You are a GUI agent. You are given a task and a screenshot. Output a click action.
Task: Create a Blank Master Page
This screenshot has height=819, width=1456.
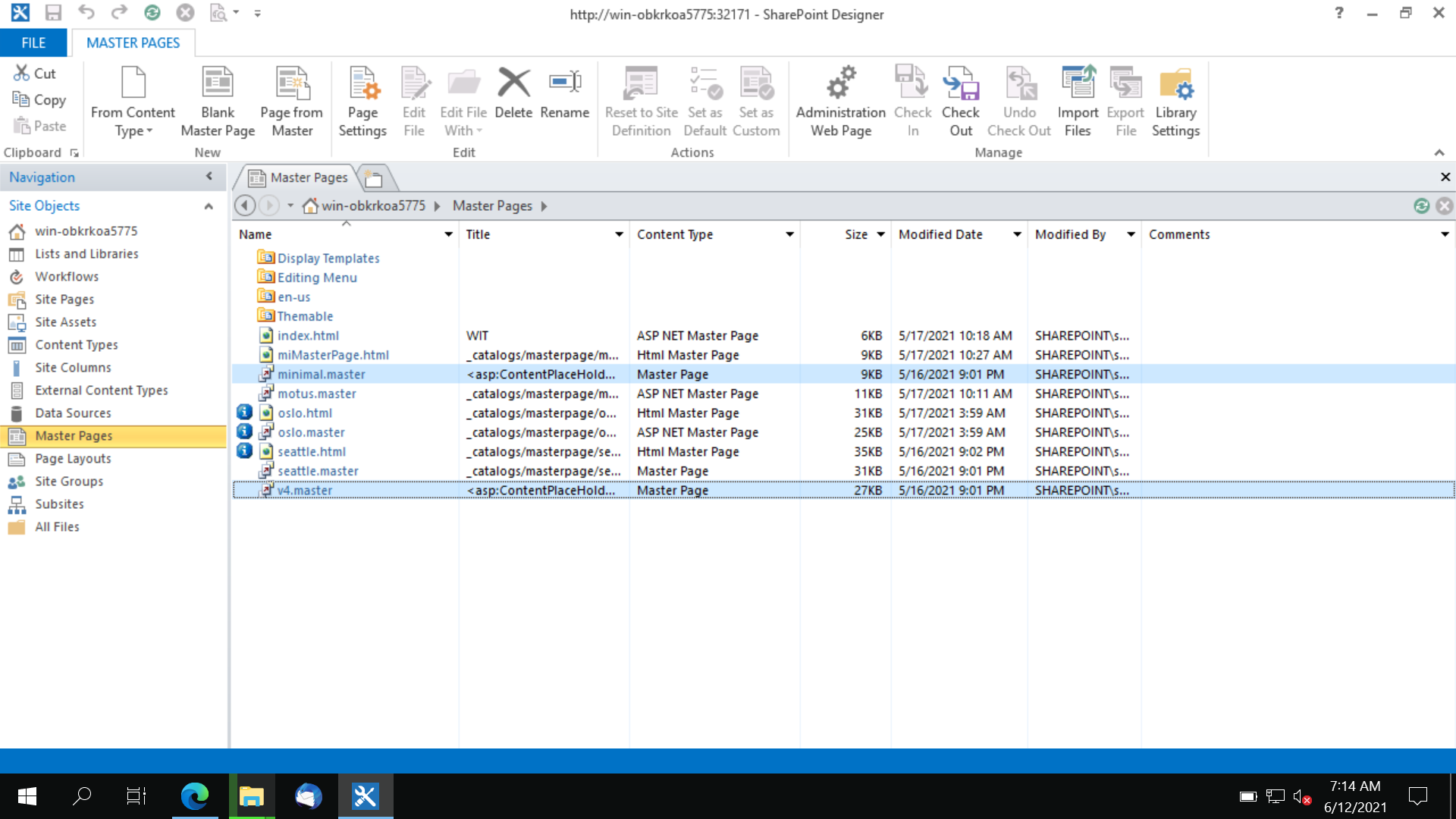click(x=218, y=103)
